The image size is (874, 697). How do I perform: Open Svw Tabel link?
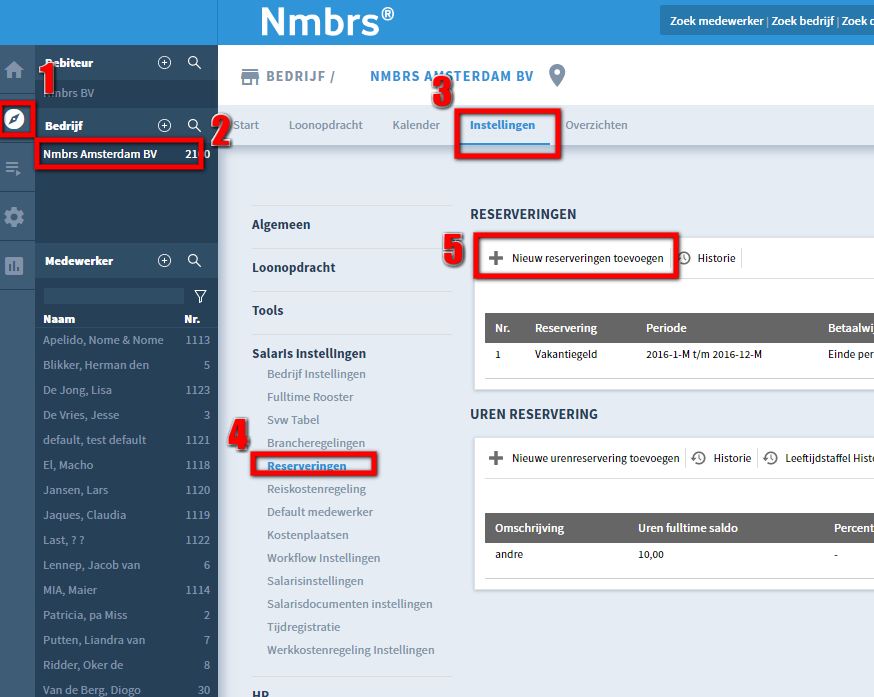[x=293, y=420]
